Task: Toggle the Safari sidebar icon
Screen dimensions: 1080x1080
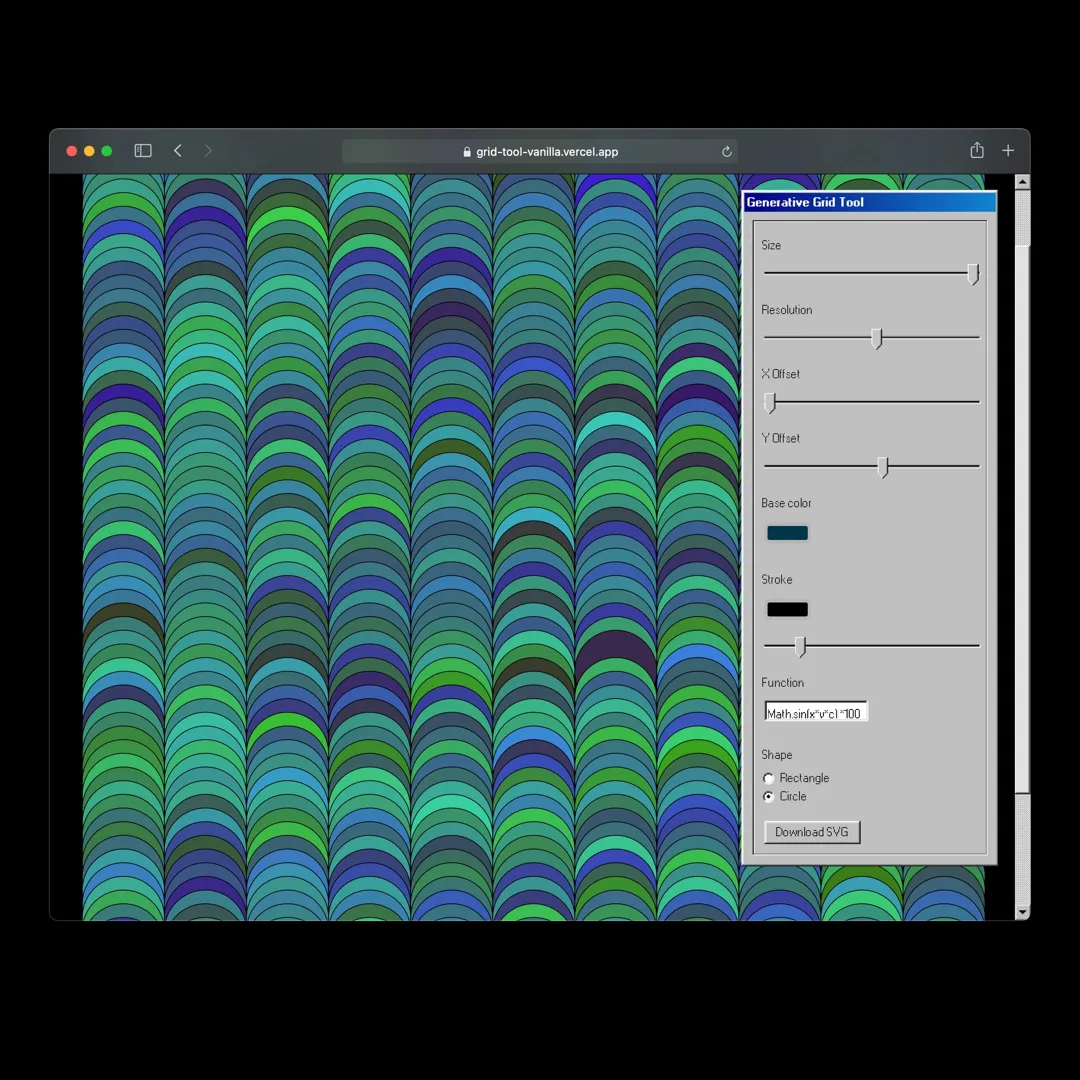Action: [x=143, y=151]
